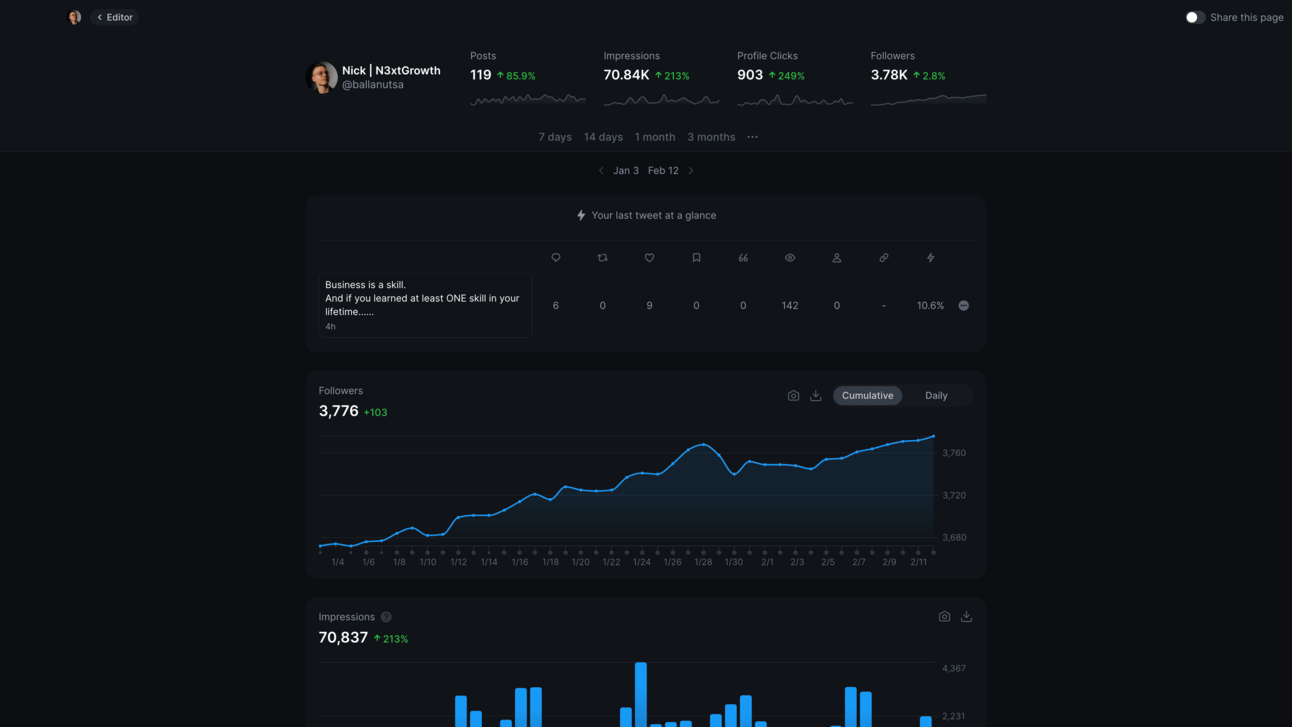1292x727 pixels.
Task: Click the Jan 3 start date
Action: click(x=626, y=171)
